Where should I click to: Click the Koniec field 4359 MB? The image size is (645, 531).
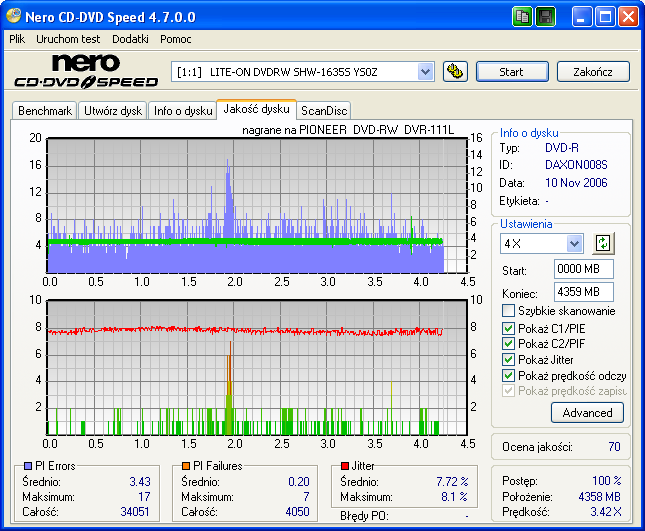click(x=583, y=292)
